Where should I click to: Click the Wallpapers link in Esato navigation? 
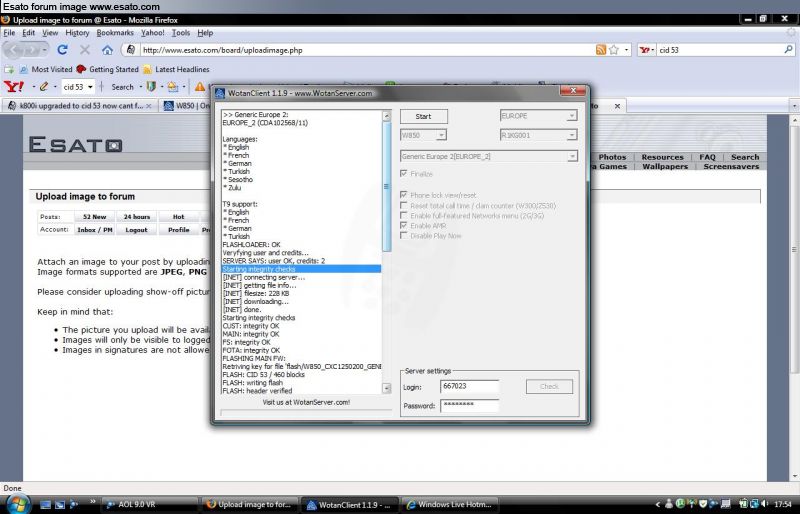[x=665, y=166]
